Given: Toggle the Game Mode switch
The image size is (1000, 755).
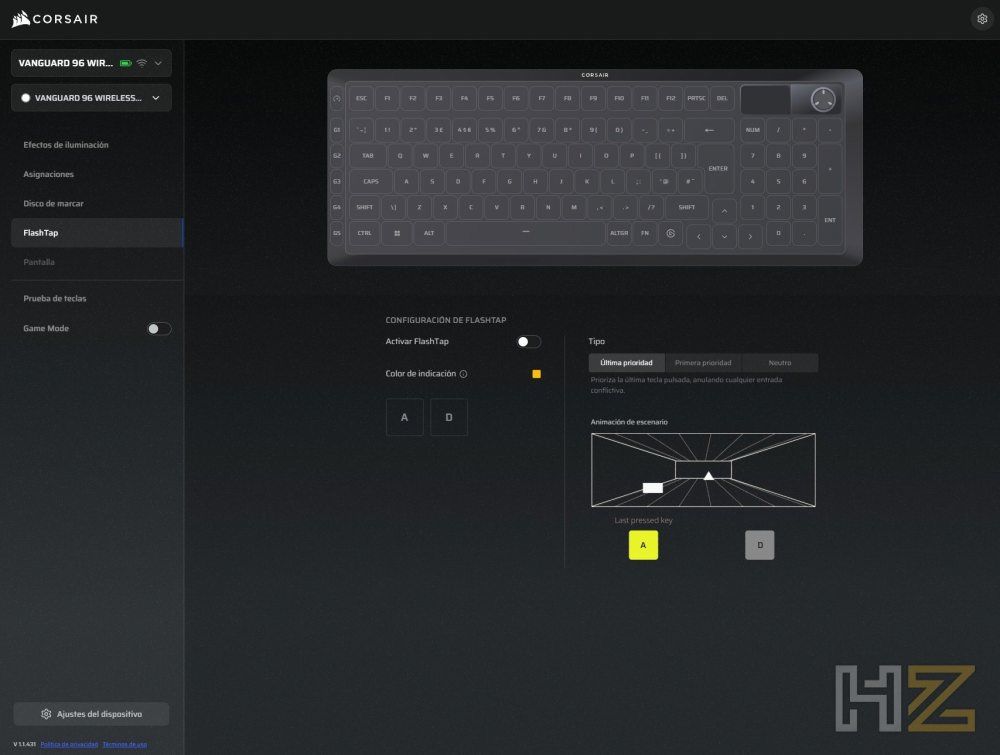Looking at the screenshot, I should pyautogui.click(x=159, y=328).
